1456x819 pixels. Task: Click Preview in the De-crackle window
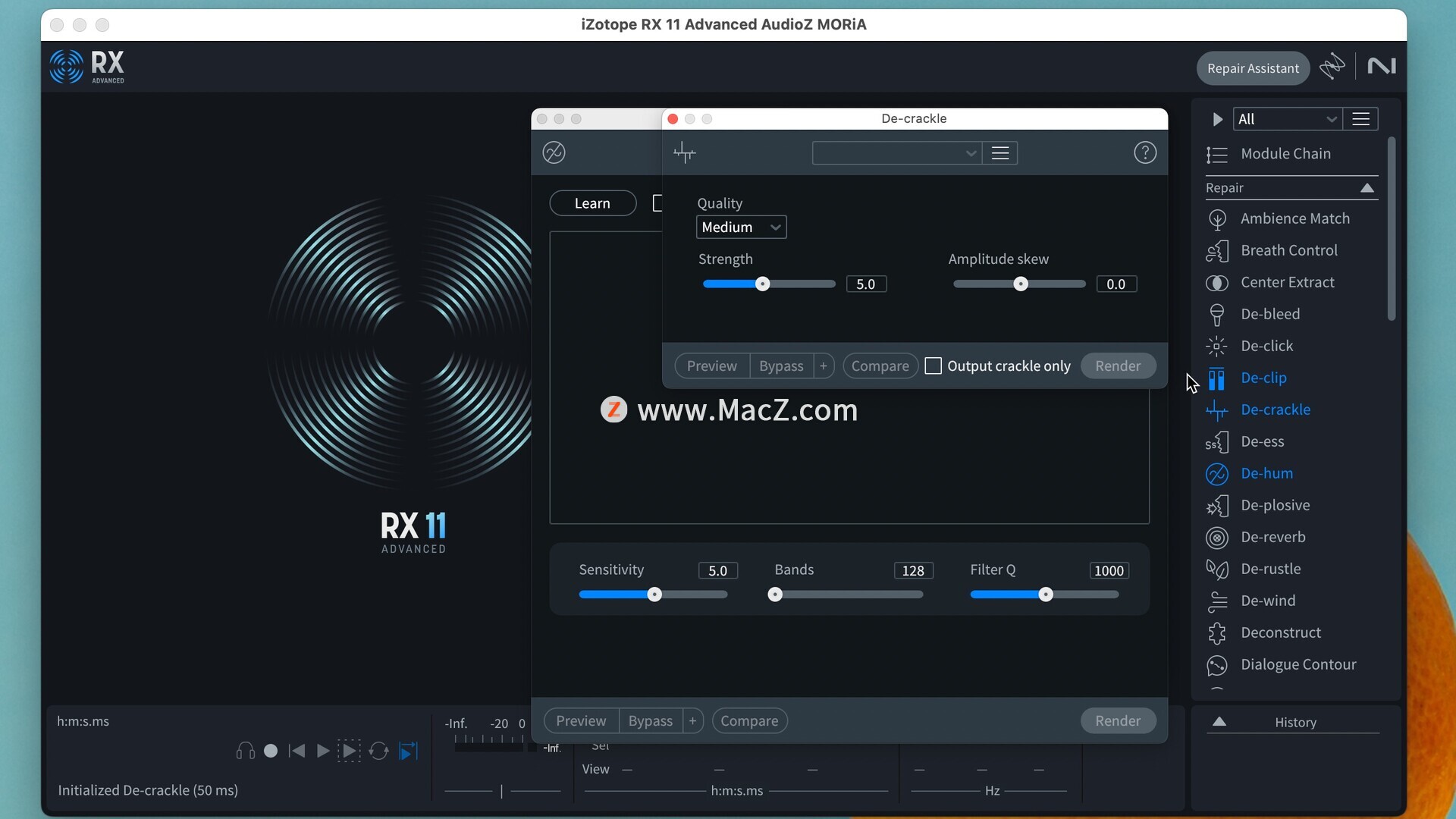711,366
